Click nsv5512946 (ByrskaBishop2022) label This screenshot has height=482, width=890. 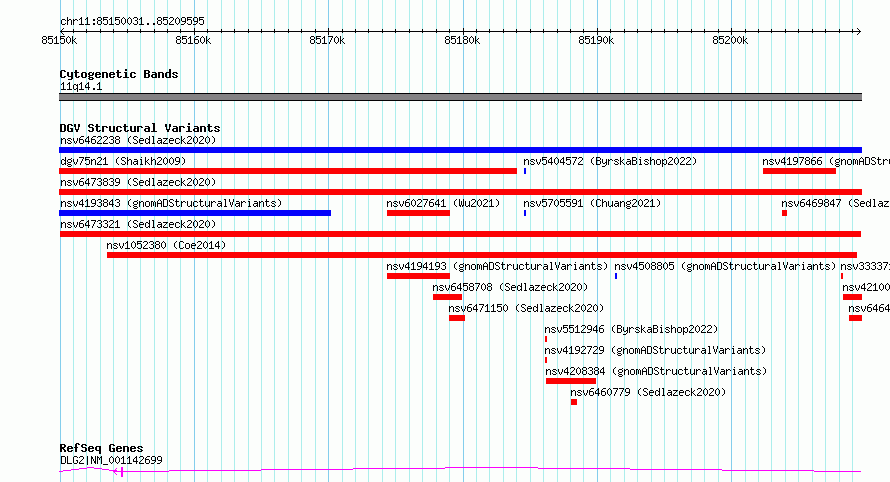(x=631, y=329)
